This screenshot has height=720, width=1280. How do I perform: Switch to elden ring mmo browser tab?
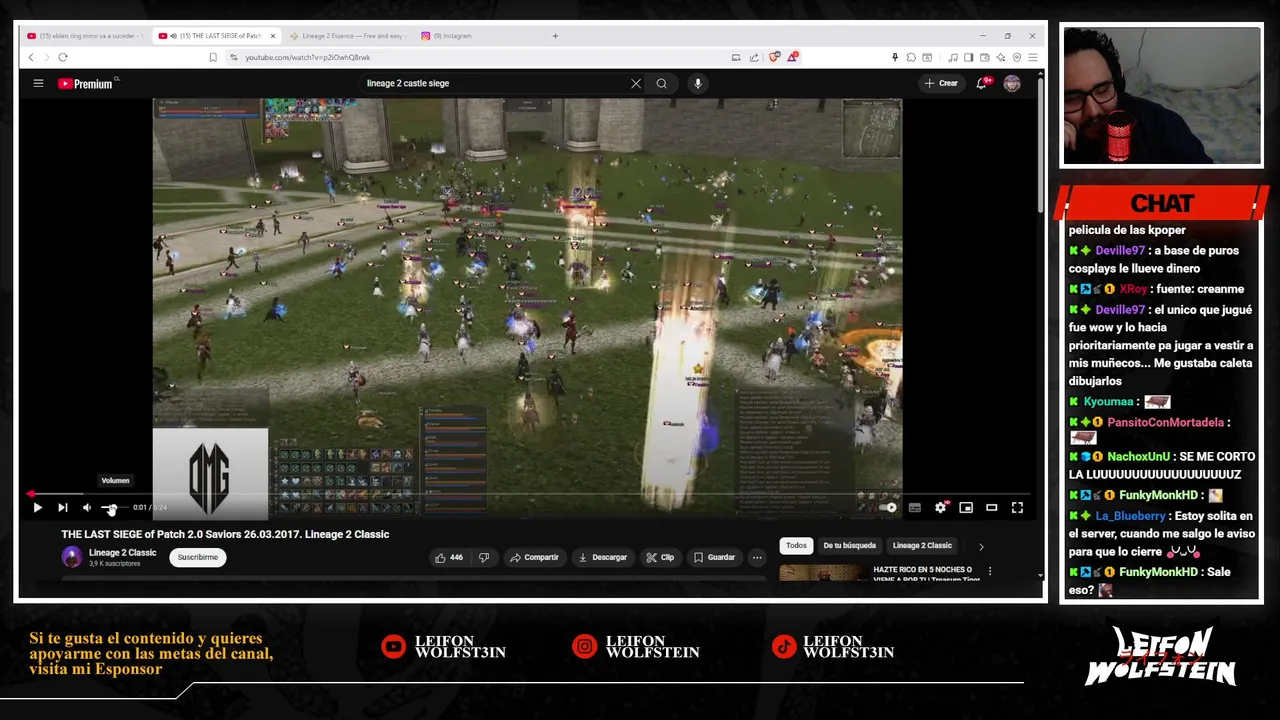click(x=84, y=35)
